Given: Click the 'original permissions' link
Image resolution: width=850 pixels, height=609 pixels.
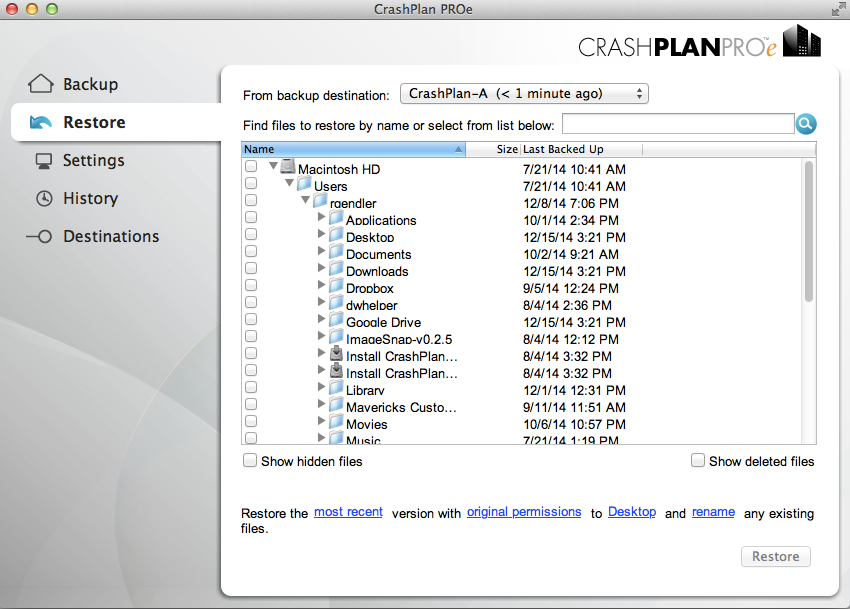Looking at the screenshot, I should (524, 512).
